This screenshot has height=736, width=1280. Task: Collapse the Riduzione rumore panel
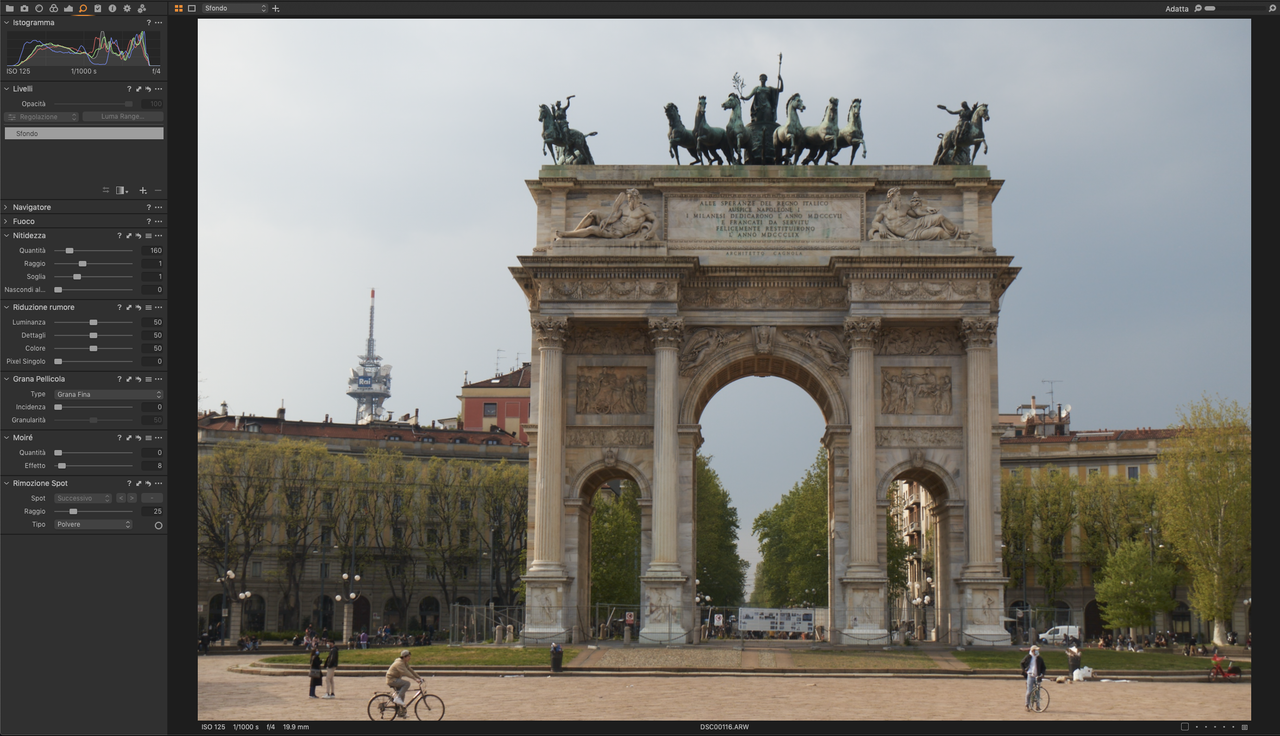pyautogui.click(x=6, y=307)
